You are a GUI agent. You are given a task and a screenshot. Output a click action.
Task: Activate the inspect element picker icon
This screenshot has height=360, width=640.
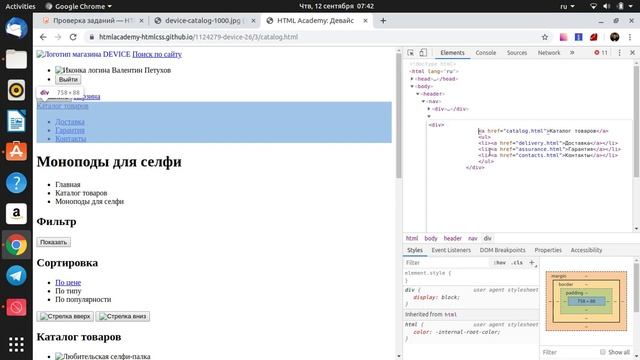[x=411, y=53]
